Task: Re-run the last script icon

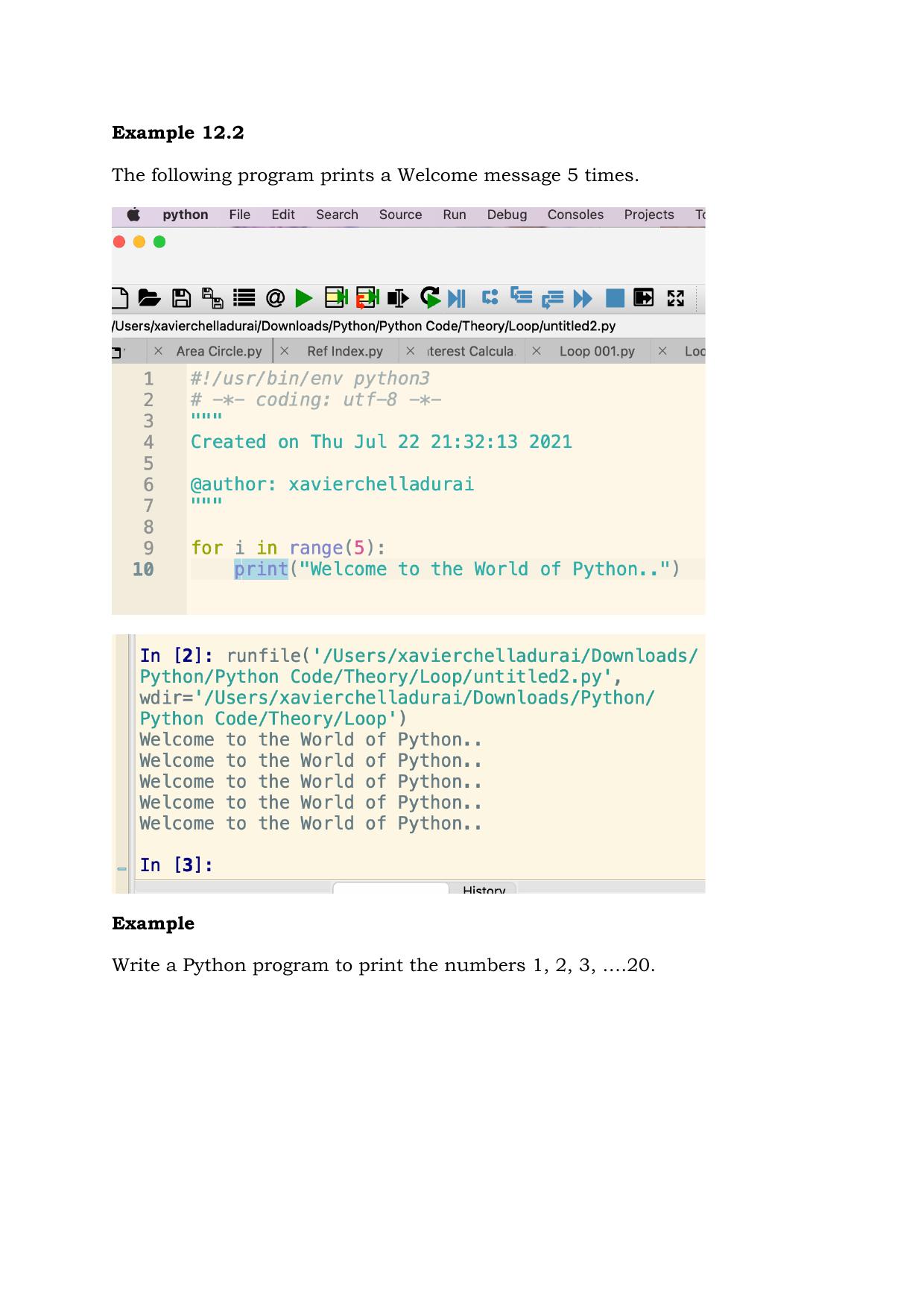Action: pyautogui.click(x=430, y=298)
